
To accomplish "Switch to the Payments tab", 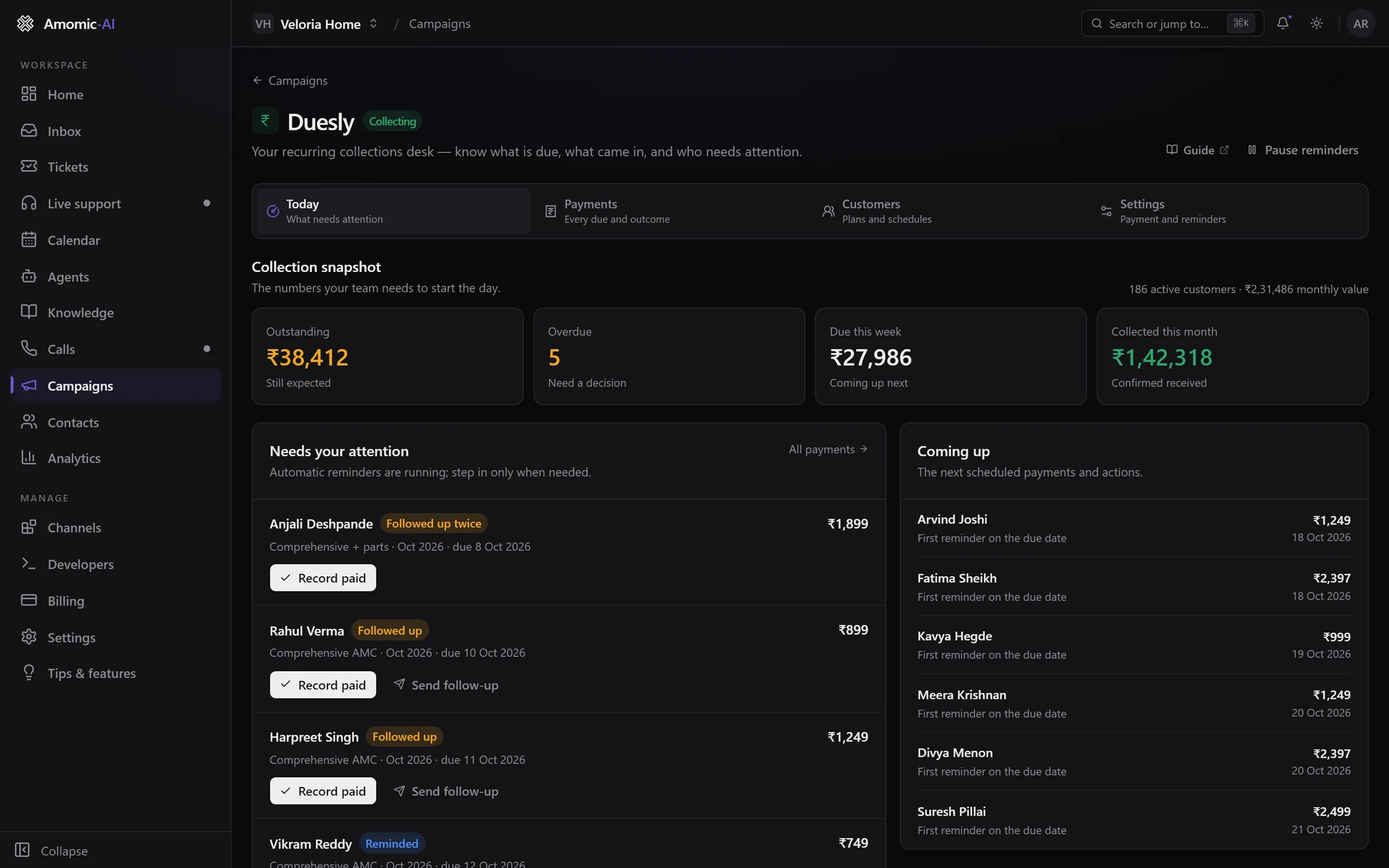I will (671, 211).
